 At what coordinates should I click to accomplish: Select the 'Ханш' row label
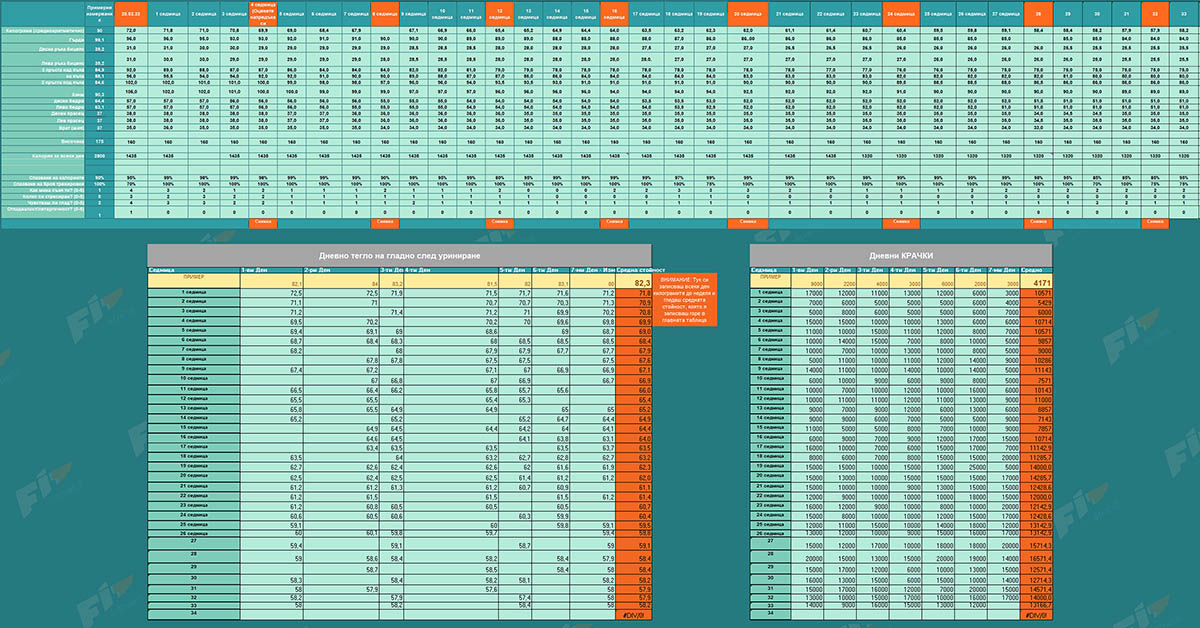coord(43,93)
